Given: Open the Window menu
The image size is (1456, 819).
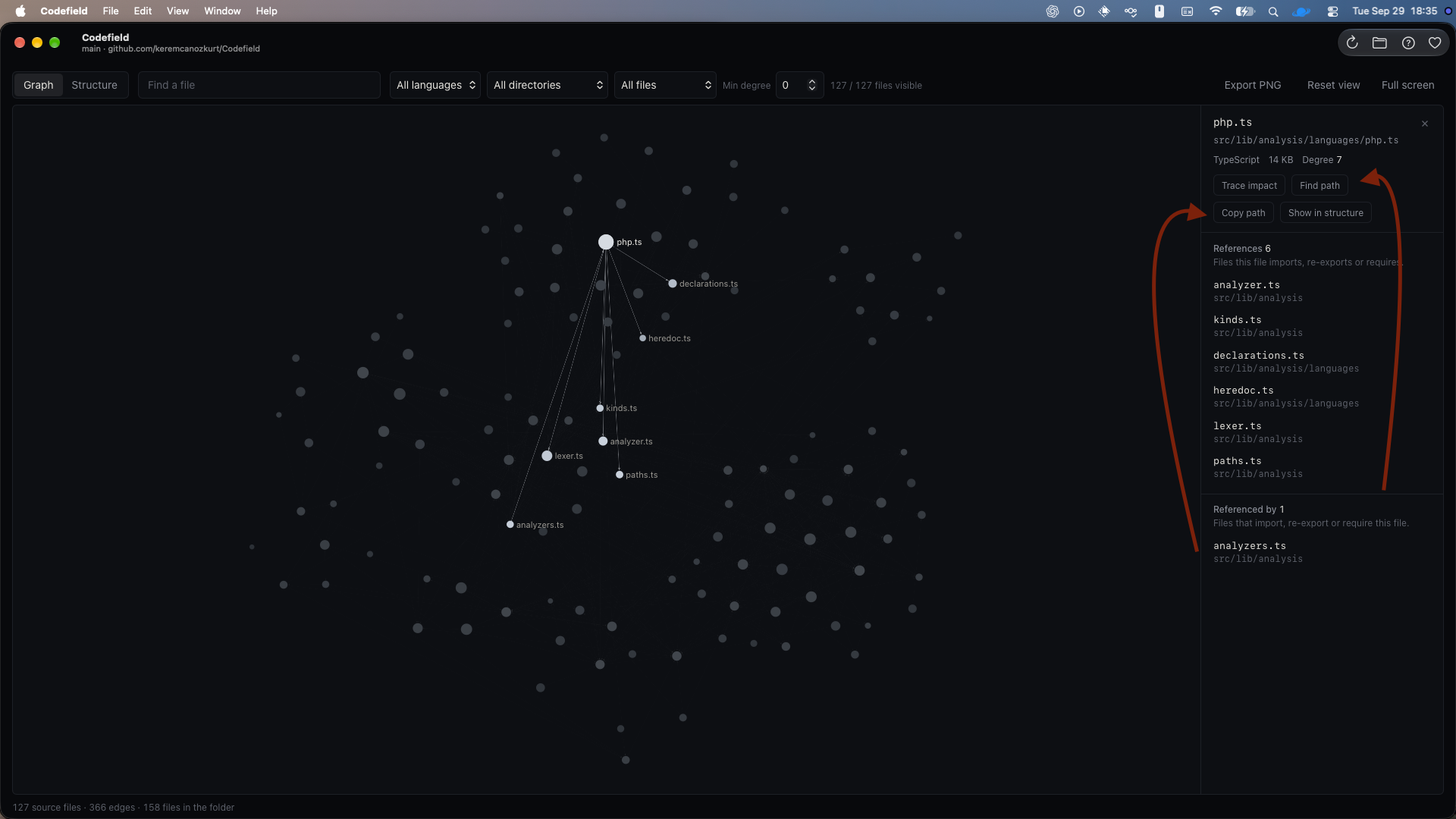Looking at the screenshot, I should pyautogui.click(x=222, y=11).
